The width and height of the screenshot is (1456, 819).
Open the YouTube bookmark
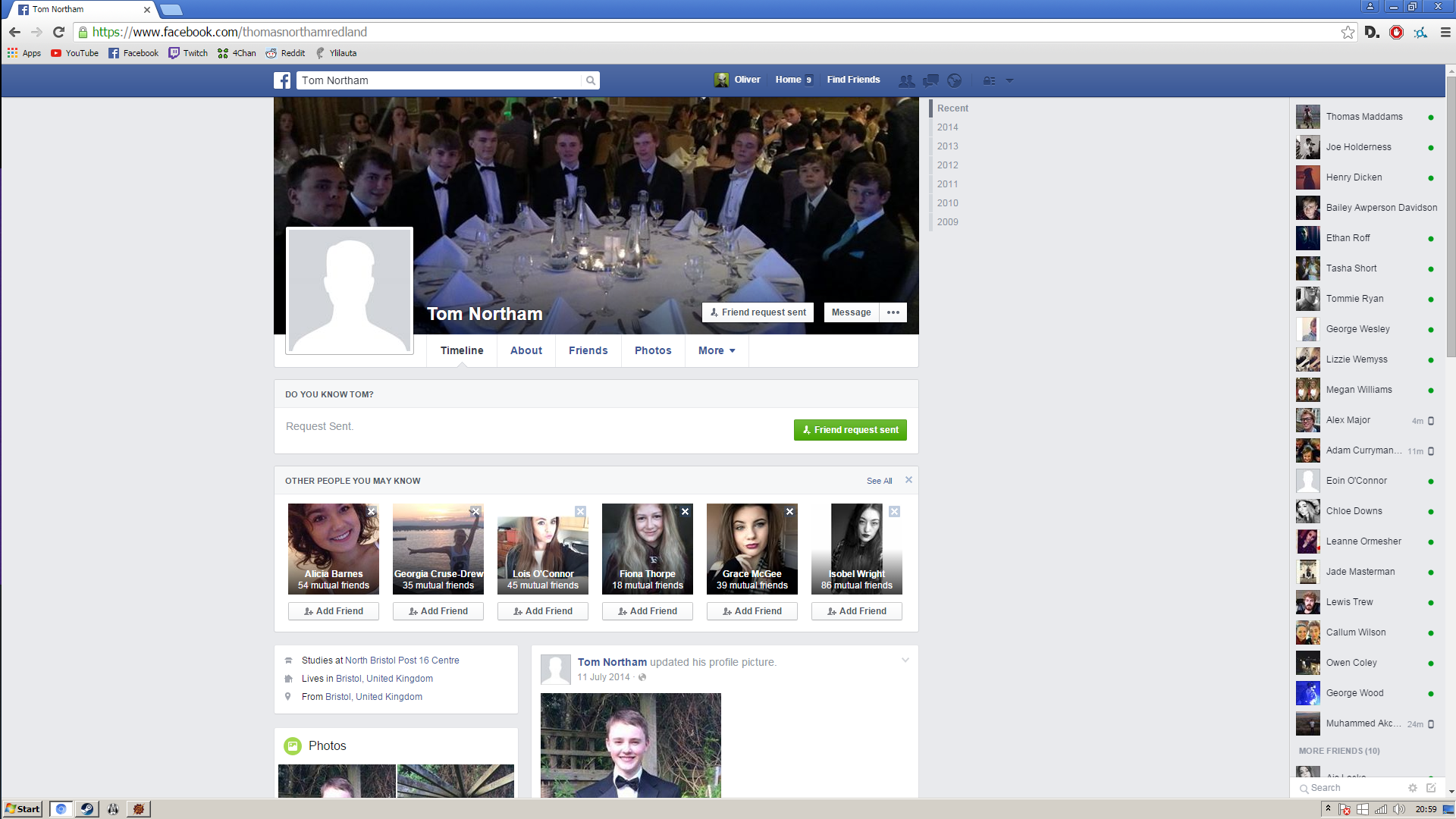point(74,53)
